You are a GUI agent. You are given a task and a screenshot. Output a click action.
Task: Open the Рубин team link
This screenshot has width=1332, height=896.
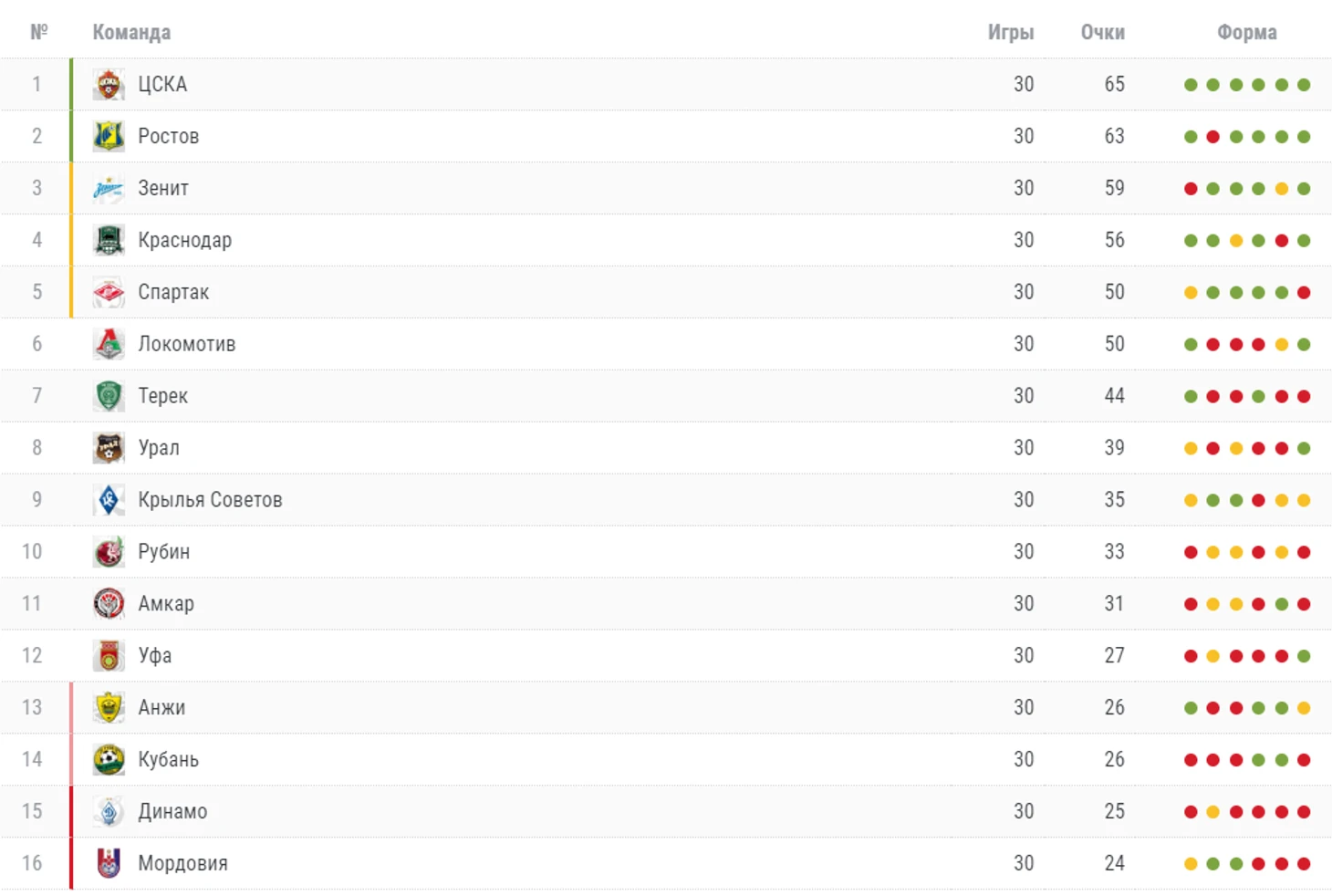pos(164,552)
